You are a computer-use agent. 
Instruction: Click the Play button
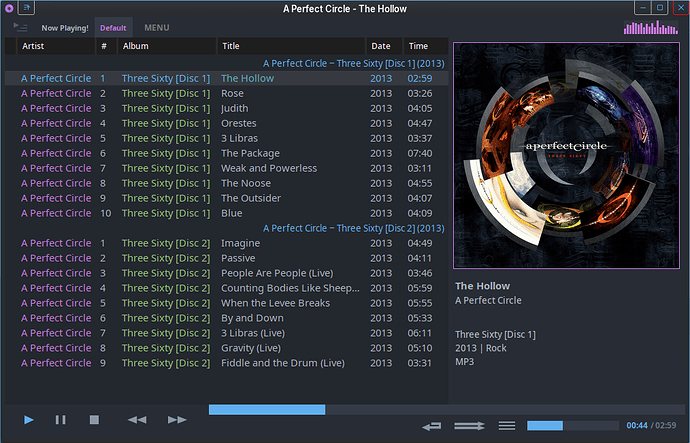pyautogui.click(x=29, y=420)
